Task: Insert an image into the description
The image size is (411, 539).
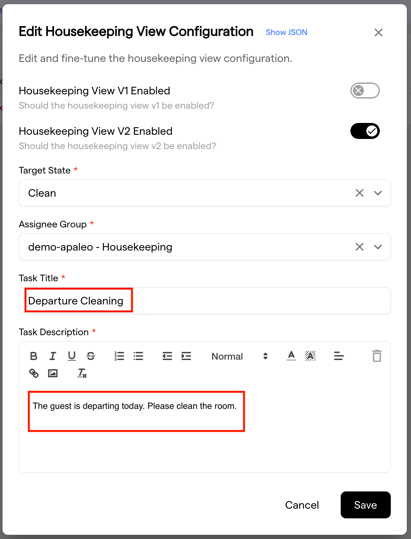Action: [x=53, y=373]
